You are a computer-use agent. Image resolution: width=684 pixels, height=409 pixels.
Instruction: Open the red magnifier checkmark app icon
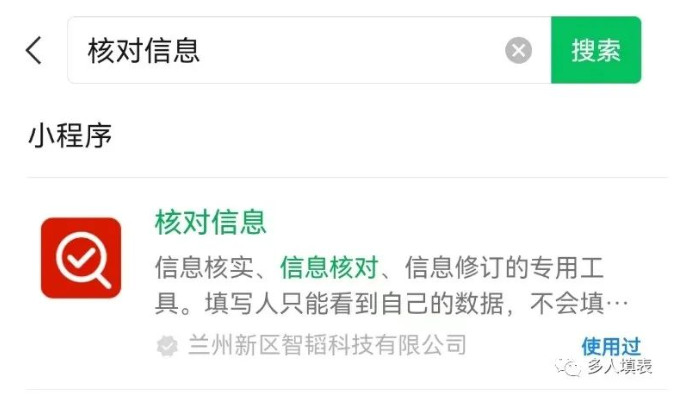click(81, 258)
